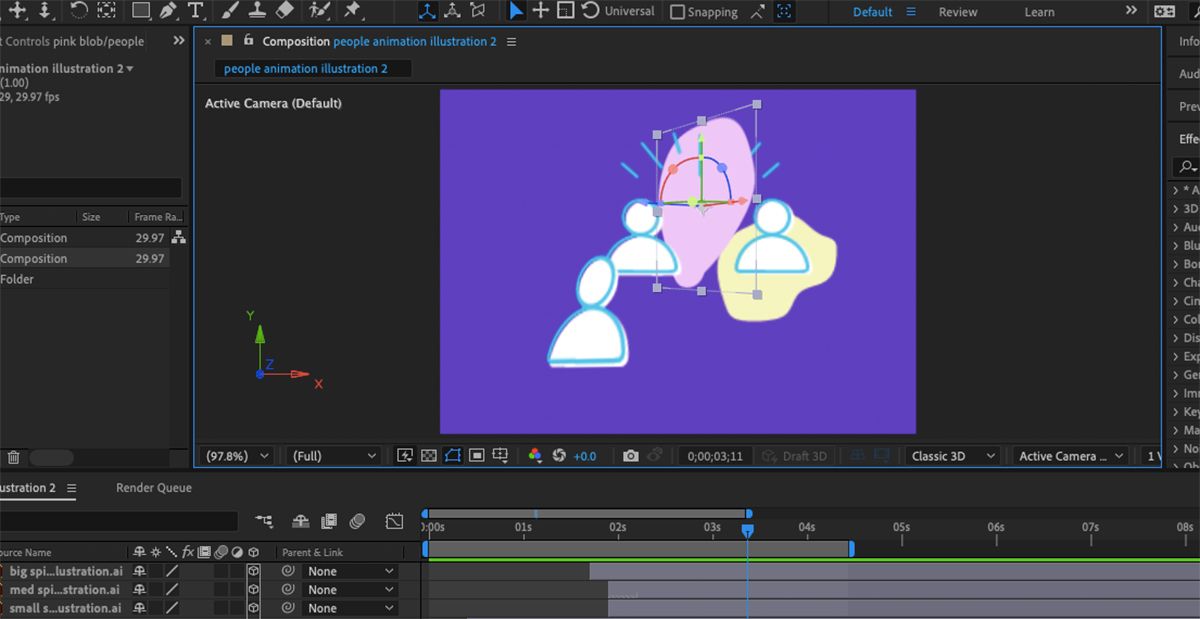
Task: Select the Brush tool
Action: tap(228, 12)
